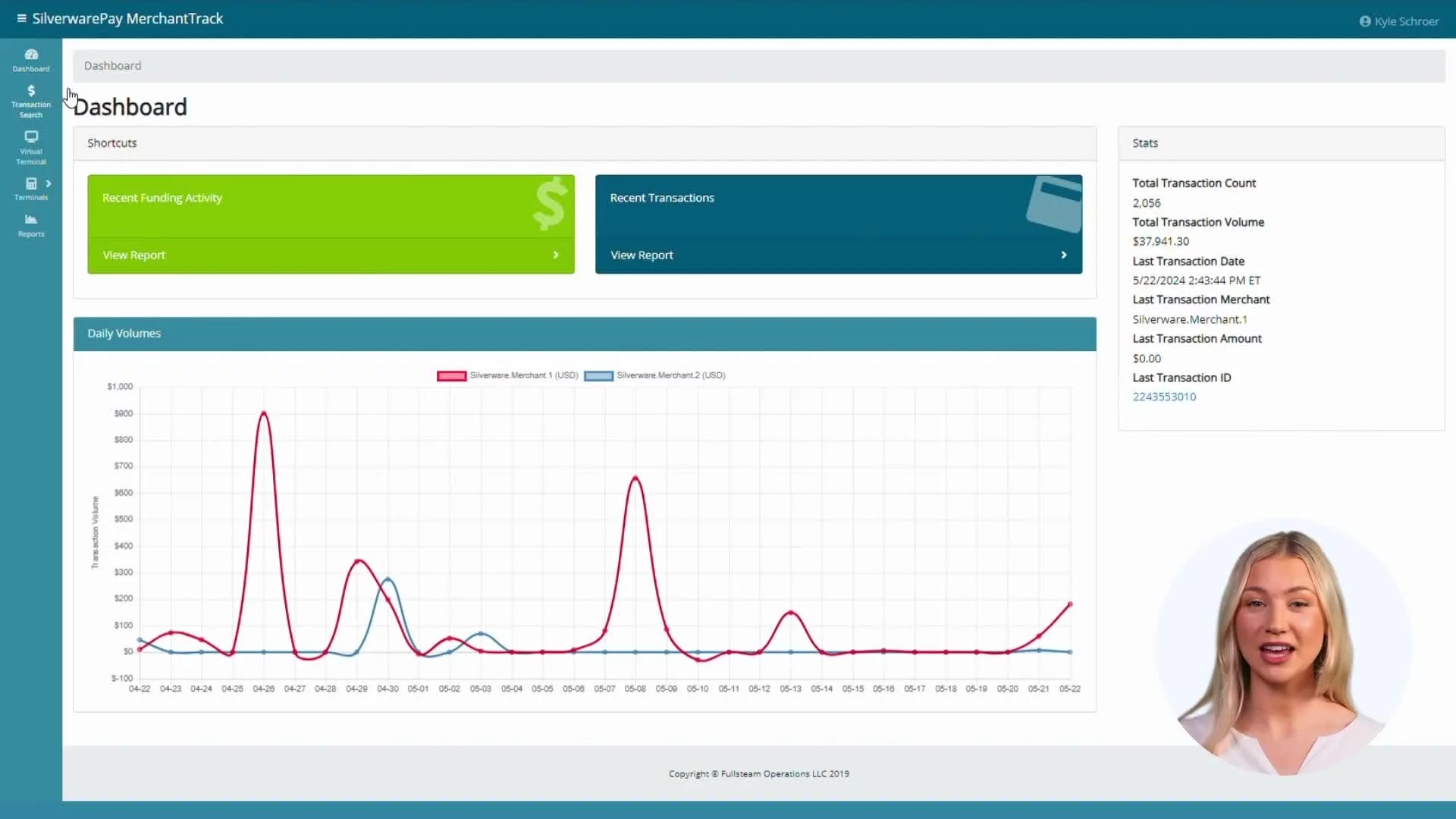
Task: Click the green dollar sign icon
Action: pos(550,203)
